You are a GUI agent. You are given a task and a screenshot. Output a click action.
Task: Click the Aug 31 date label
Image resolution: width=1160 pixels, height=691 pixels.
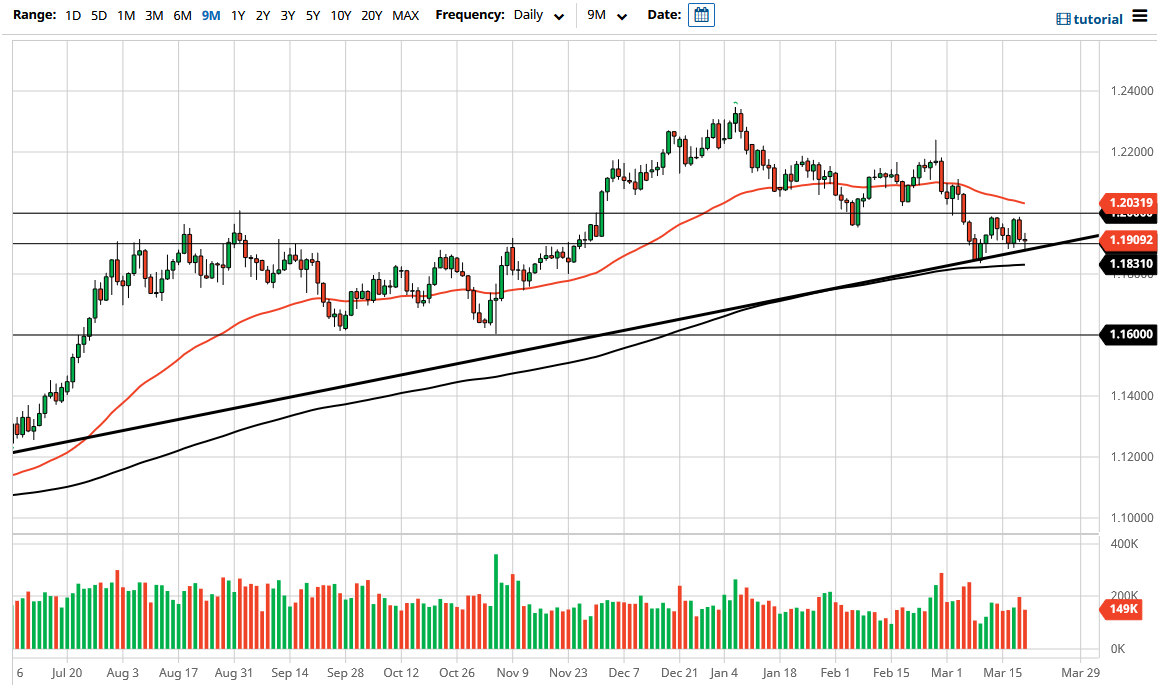(x=234, y=673)
